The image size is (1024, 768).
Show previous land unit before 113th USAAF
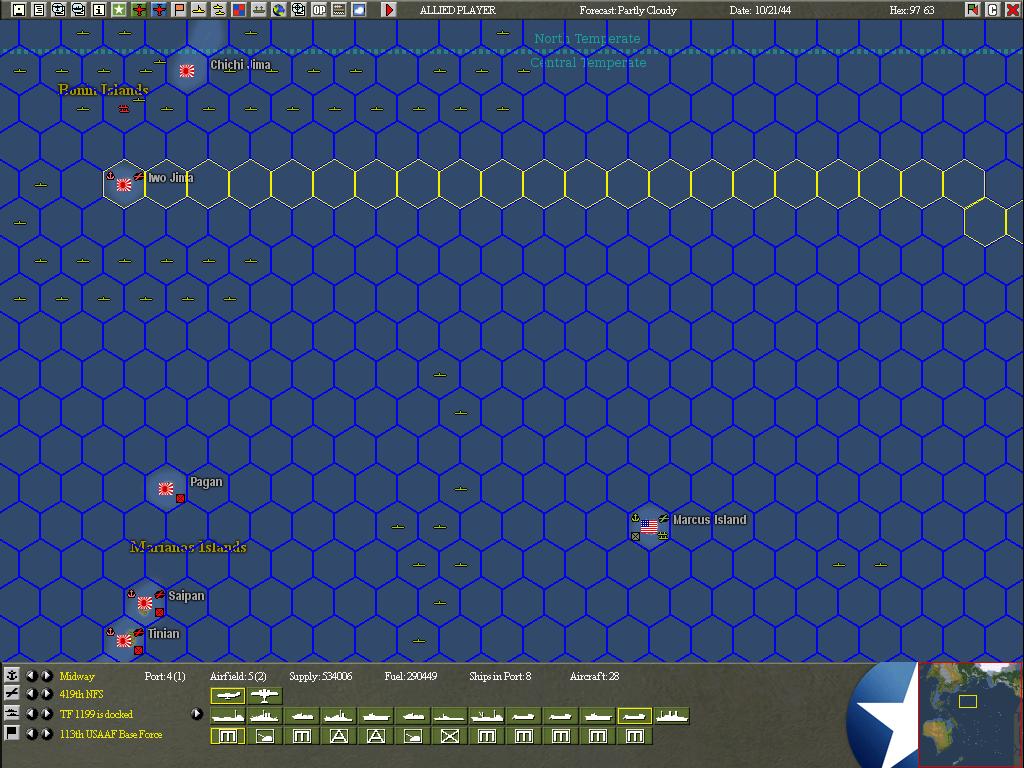[x=31, y=733]
